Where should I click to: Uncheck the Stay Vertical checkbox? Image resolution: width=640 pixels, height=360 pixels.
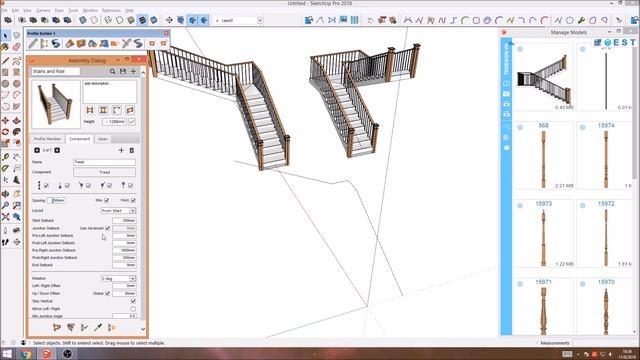click(133, 301)
